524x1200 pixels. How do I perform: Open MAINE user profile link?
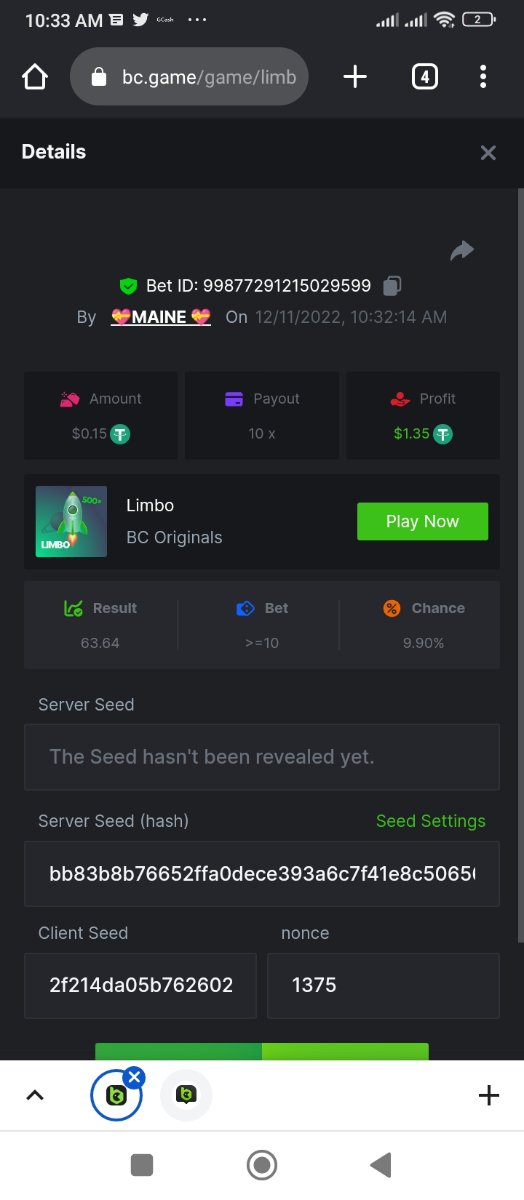coord(161,317)
